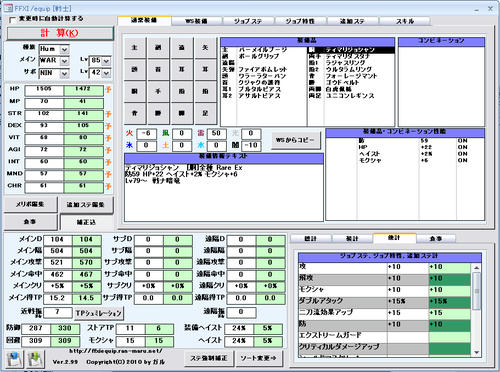Click the job stats list scrollbar down arrow
The image size is (500, 372).
[476, 352]
